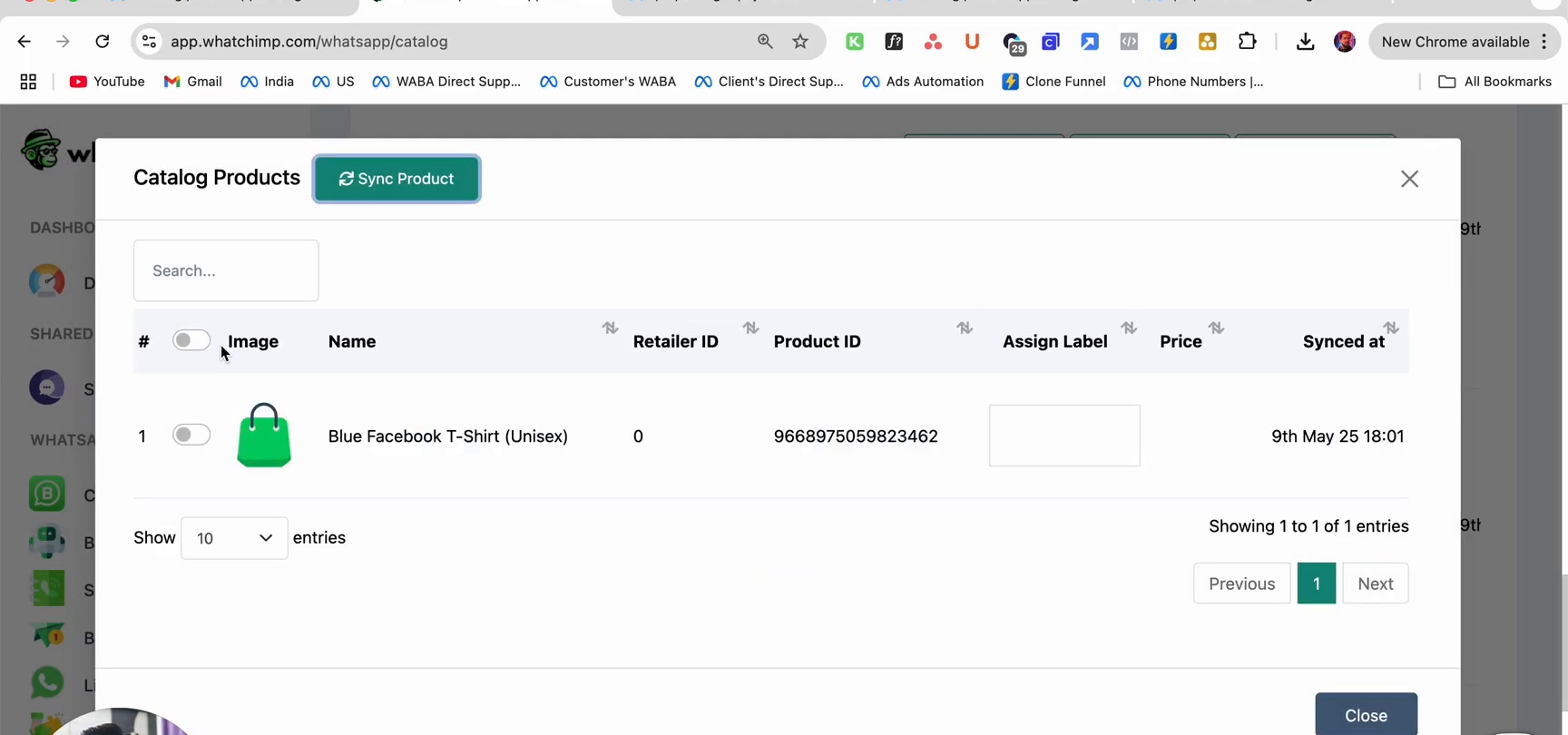Open the Client's Direct Sup... bookmark
Viewport: 1568px width, 735px height.
(x=769, y=82)
